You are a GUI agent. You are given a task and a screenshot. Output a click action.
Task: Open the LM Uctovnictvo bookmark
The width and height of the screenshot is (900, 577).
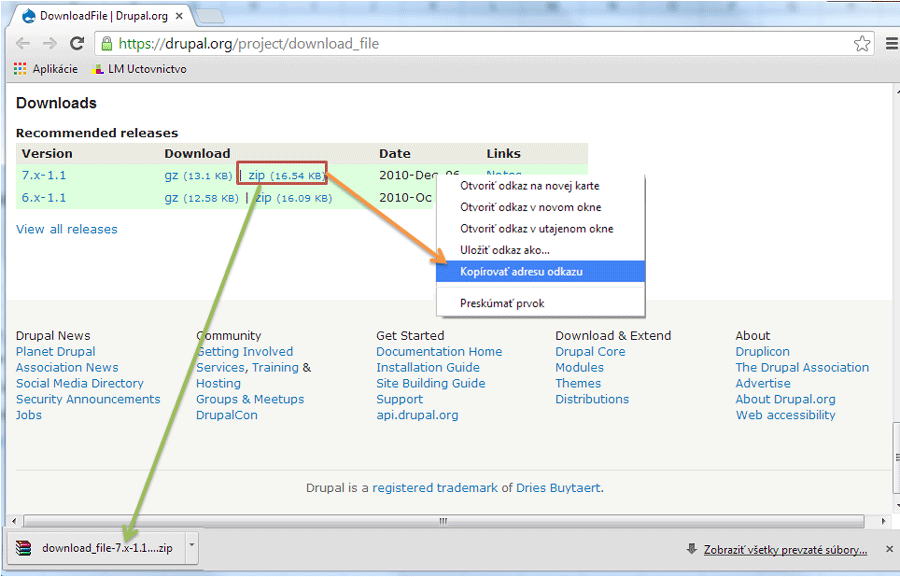(139, 69)
